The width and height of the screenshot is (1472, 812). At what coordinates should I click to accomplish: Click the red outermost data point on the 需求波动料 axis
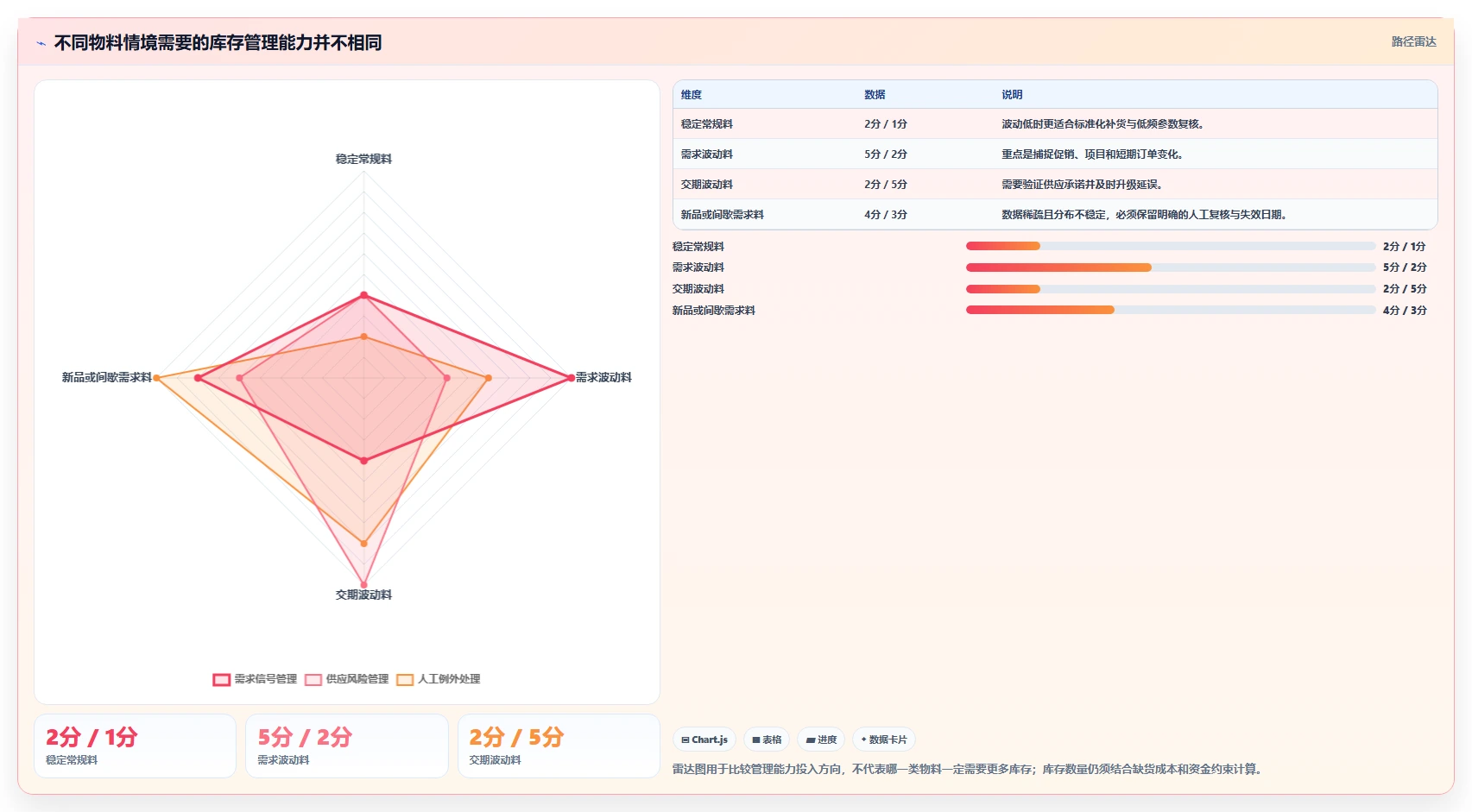(571, 378)
